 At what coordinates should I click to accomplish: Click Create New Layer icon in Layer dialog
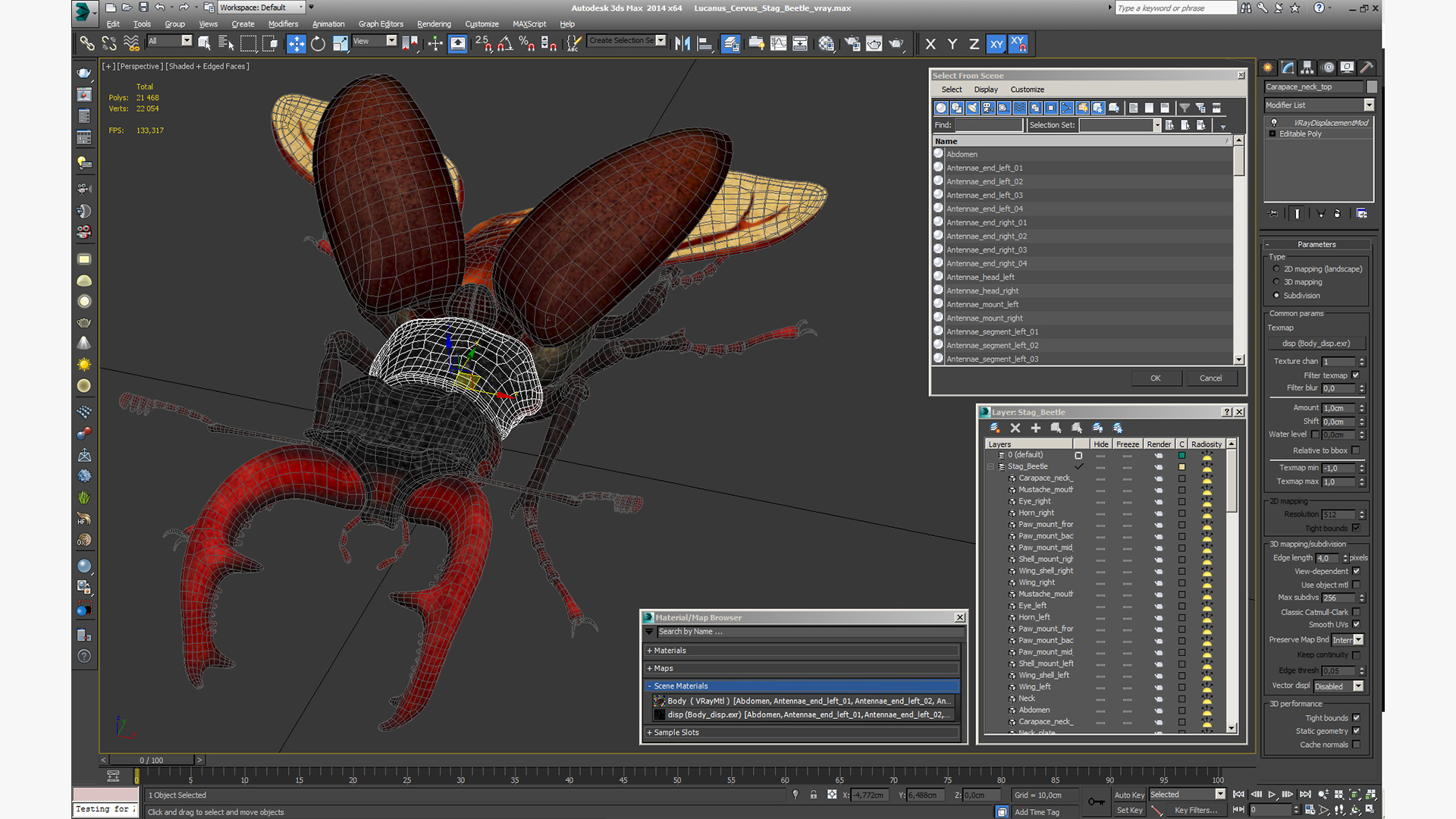(x=995, y=428)
